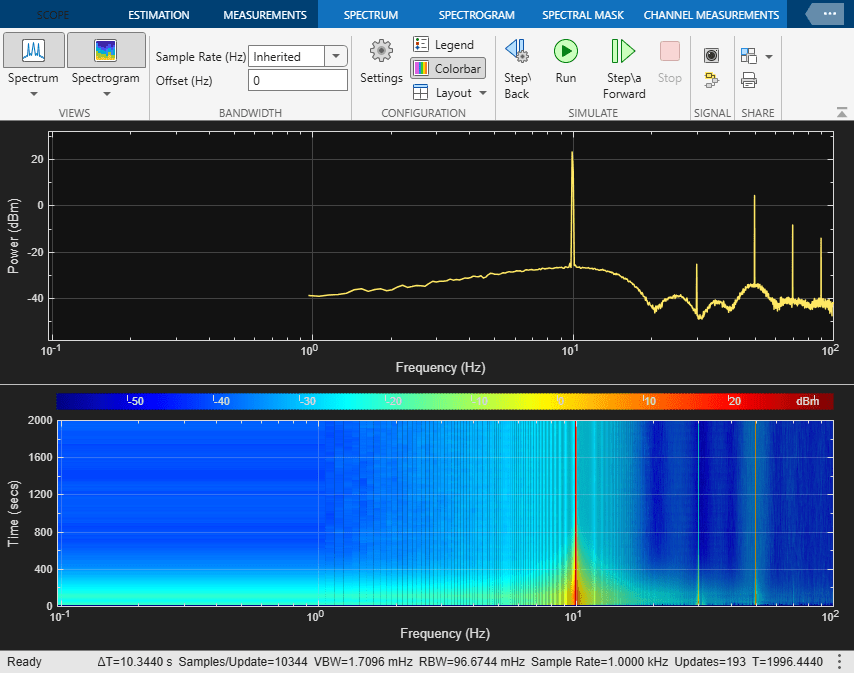This screenshot has height=673, width=854.
Task: Click the signal snapshot icon
Action: click(x=711, y=55)
